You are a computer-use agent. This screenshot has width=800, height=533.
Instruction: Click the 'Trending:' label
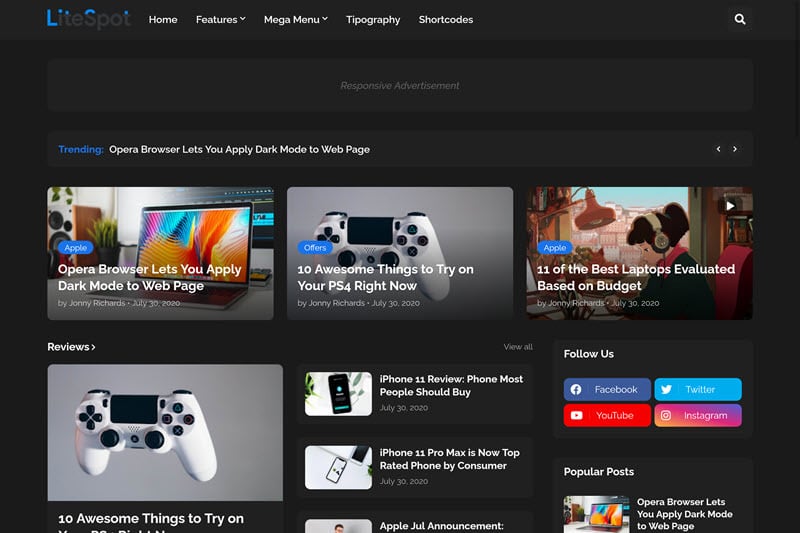pyautogui.click(x=81, y=149)
